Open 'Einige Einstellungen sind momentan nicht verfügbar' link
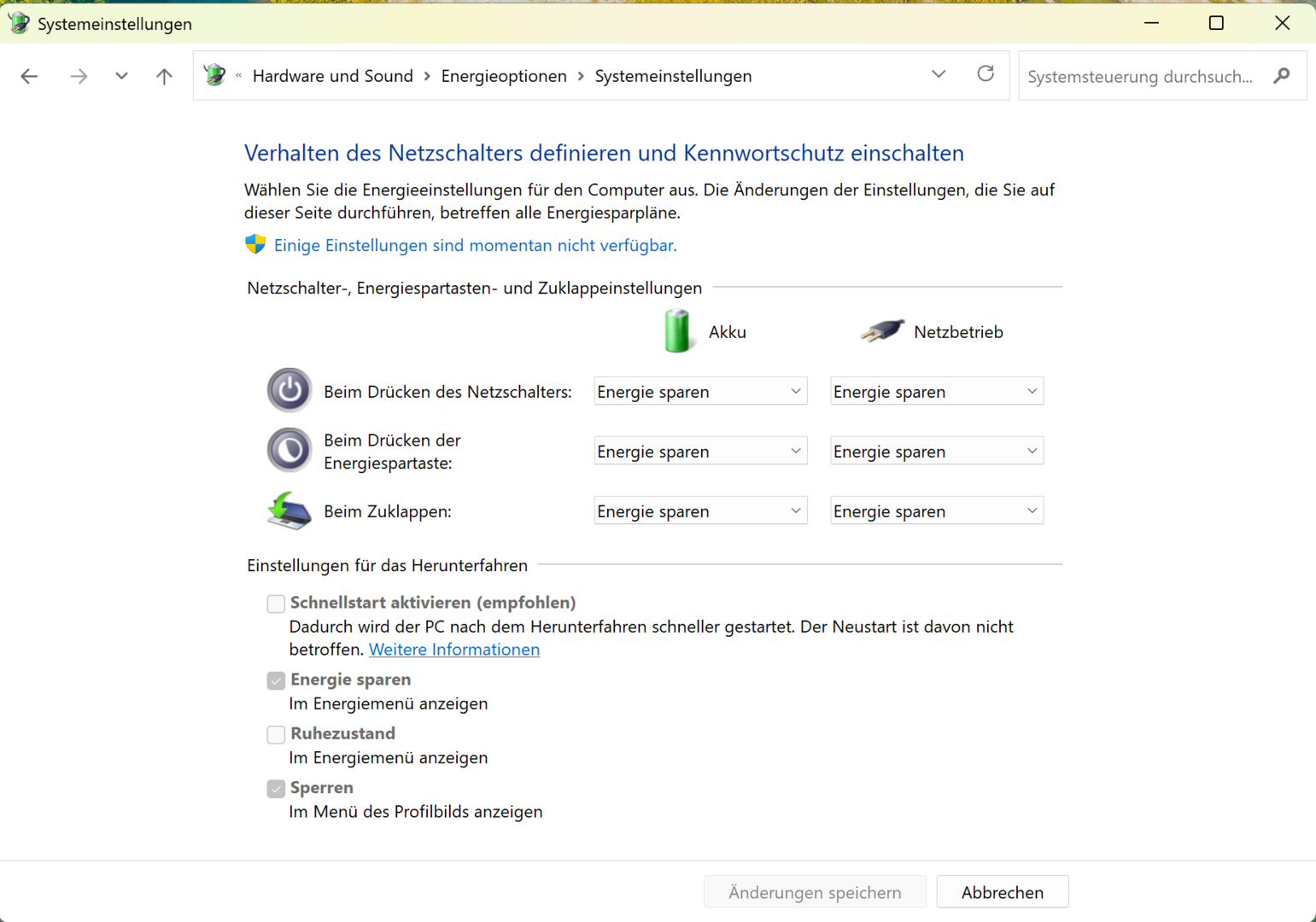The width and height of the screenshot is (1316, 922). (x=476, y=245)
